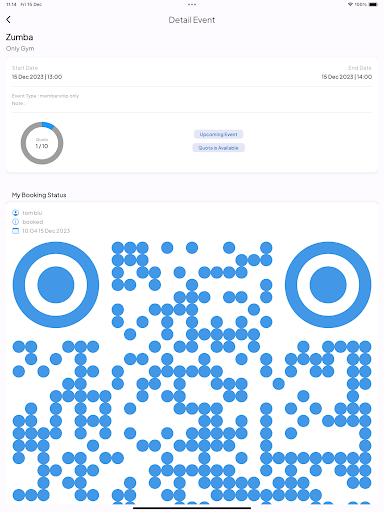The height and width of the screenshot is (512, 384).
Task: Tap the end date 15 Dec 2023 14:00
Action: click(x=347, y=77)
